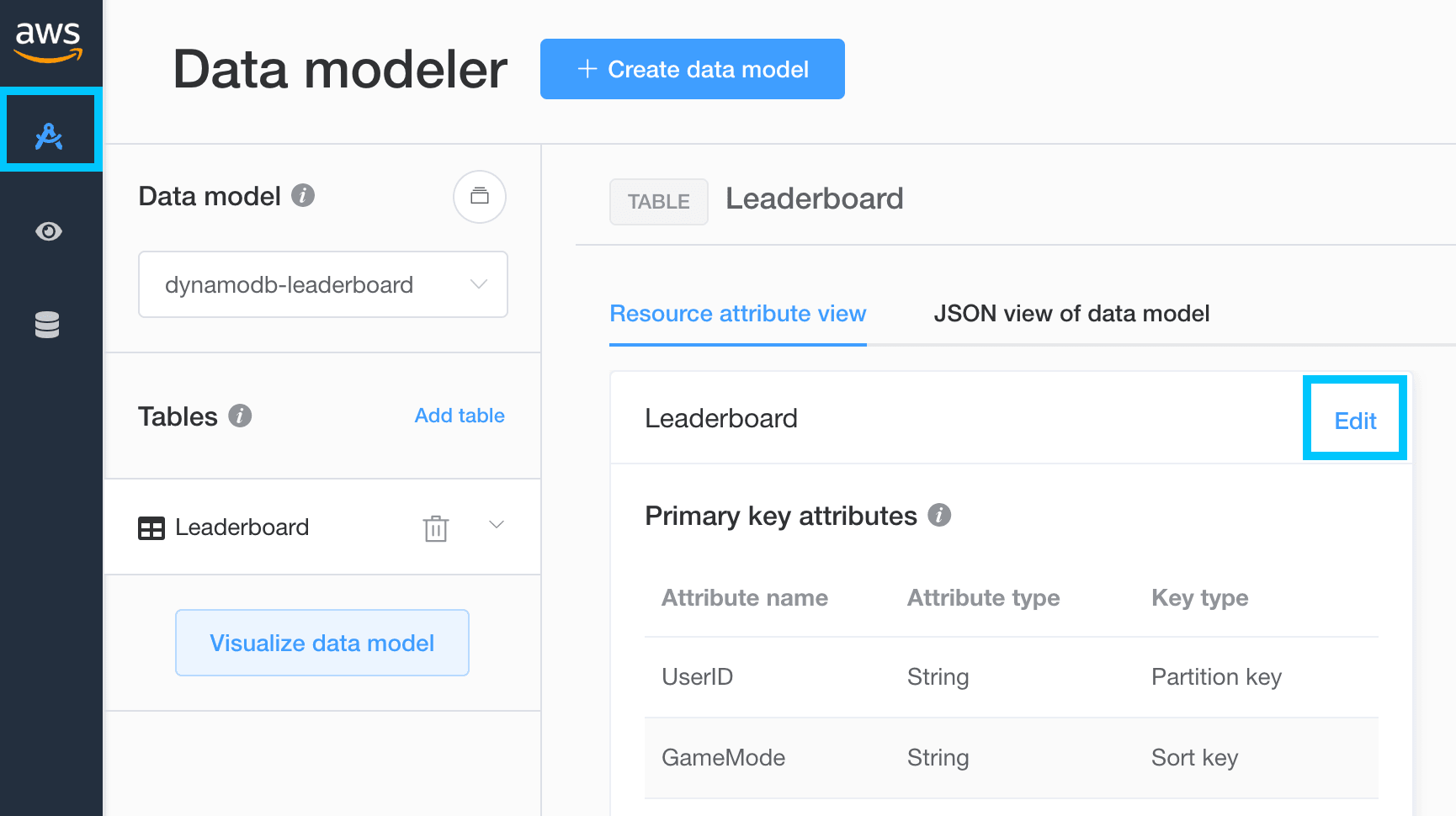Switch to Resource attribute view tab
This screenshot has width=1456, height=816.
(x=737, y=314)
